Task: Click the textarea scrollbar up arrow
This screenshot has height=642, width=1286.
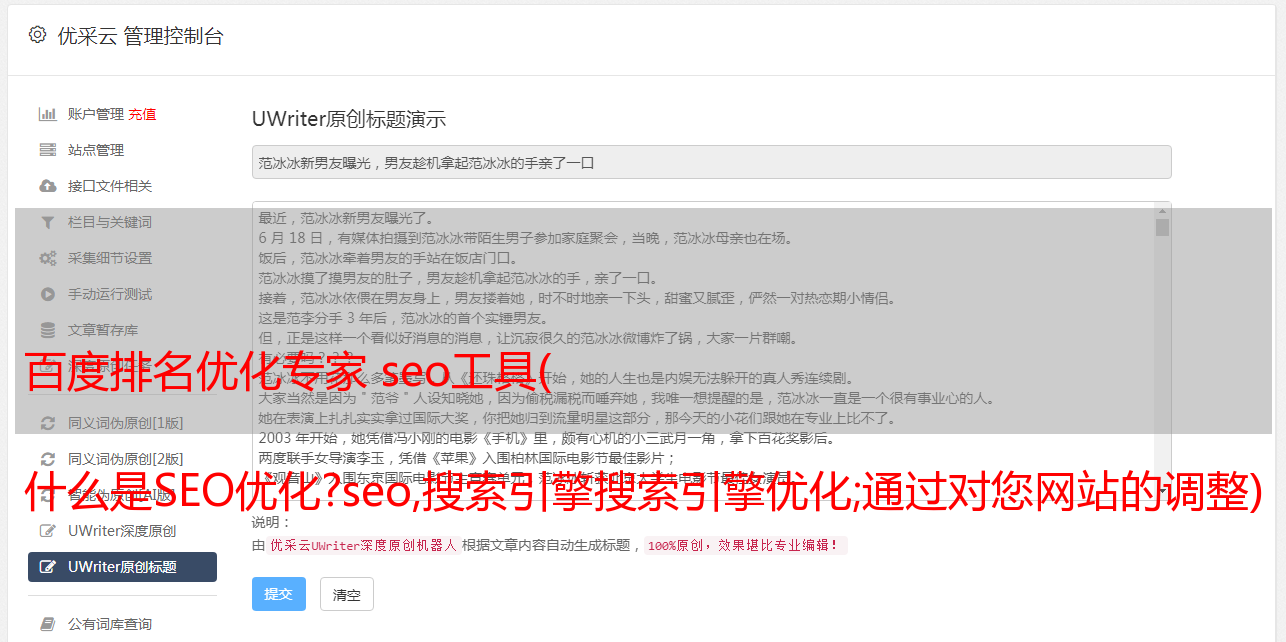Action: click(1162, 210)
